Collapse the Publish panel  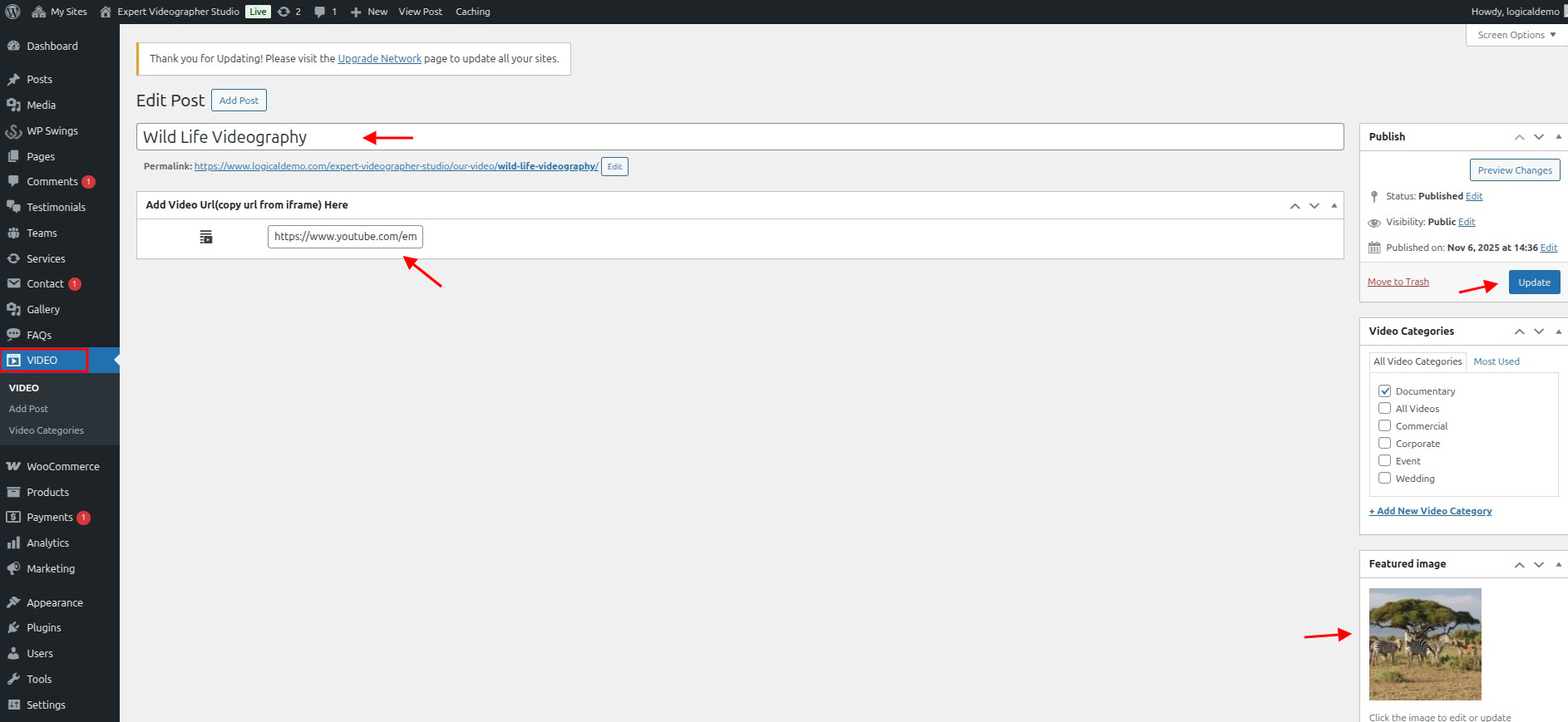(x=1558, y=137)
